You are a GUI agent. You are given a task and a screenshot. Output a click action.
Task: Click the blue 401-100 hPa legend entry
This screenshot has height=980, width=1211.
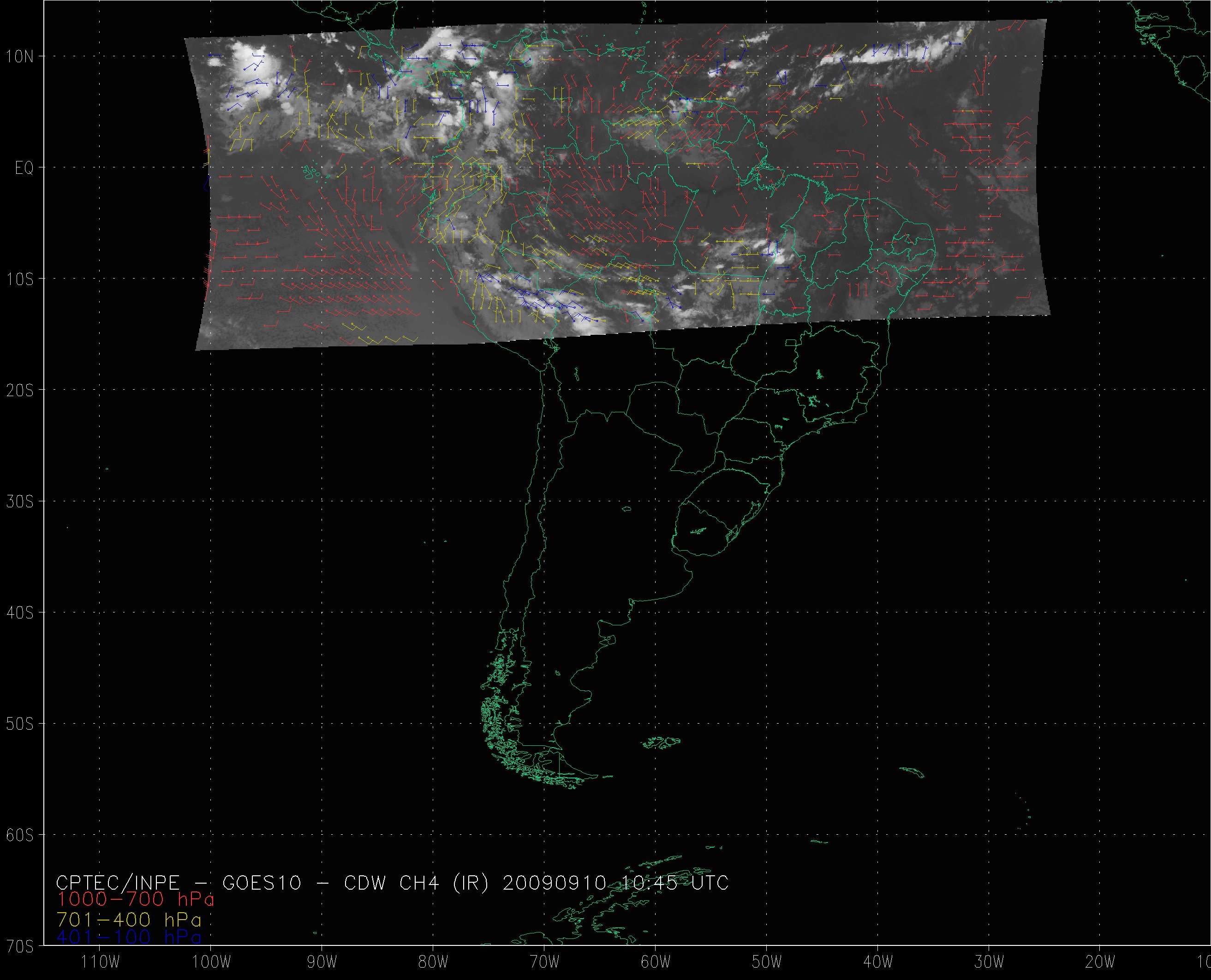click(129, 937)
